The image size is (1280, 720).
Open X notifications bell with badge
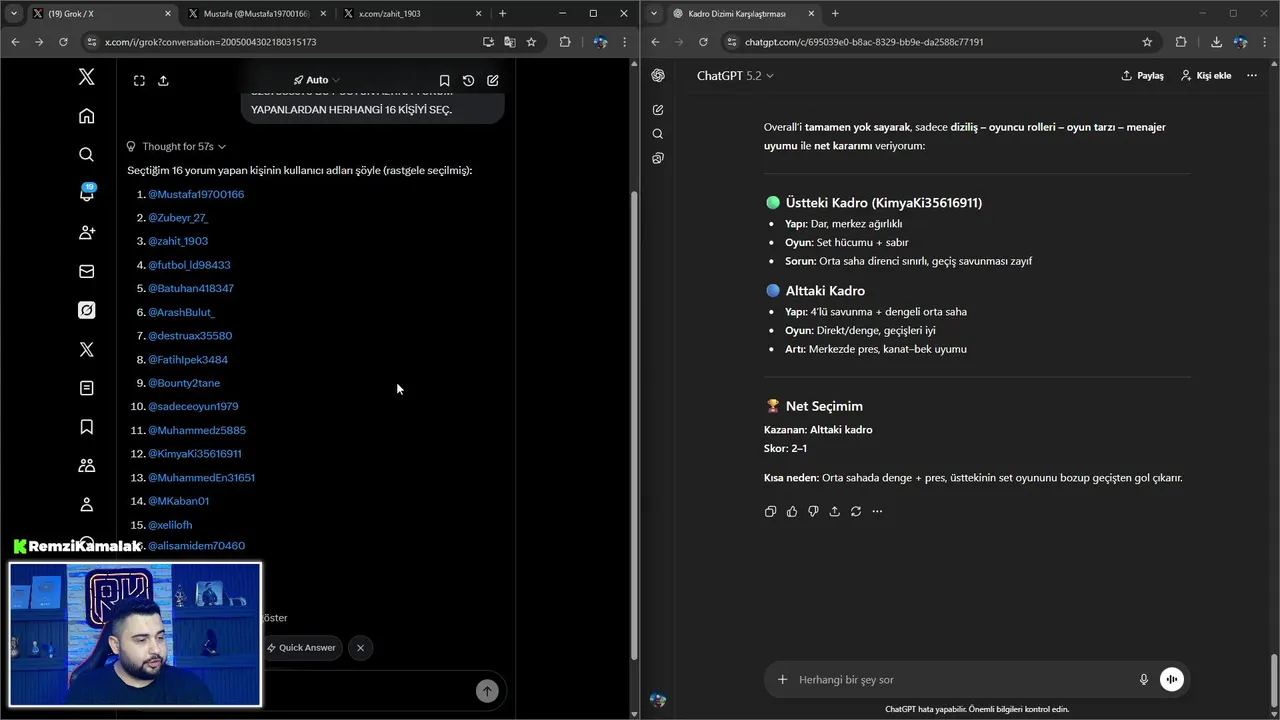(86, 193)
